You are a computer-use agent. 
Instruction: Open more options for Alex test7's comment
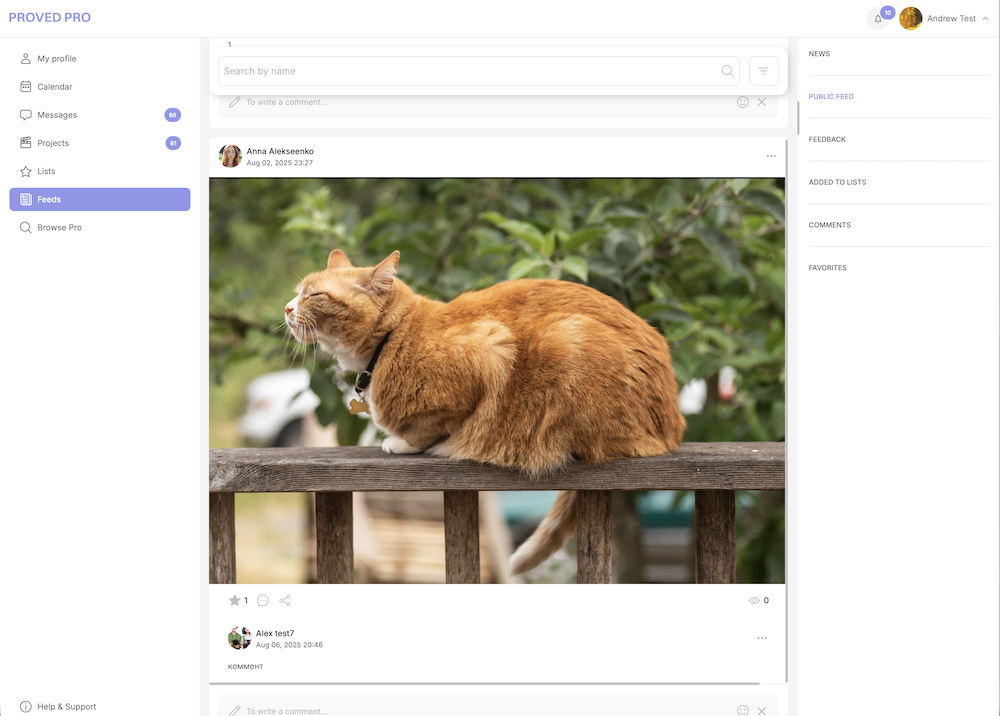[x=761, y=638]
